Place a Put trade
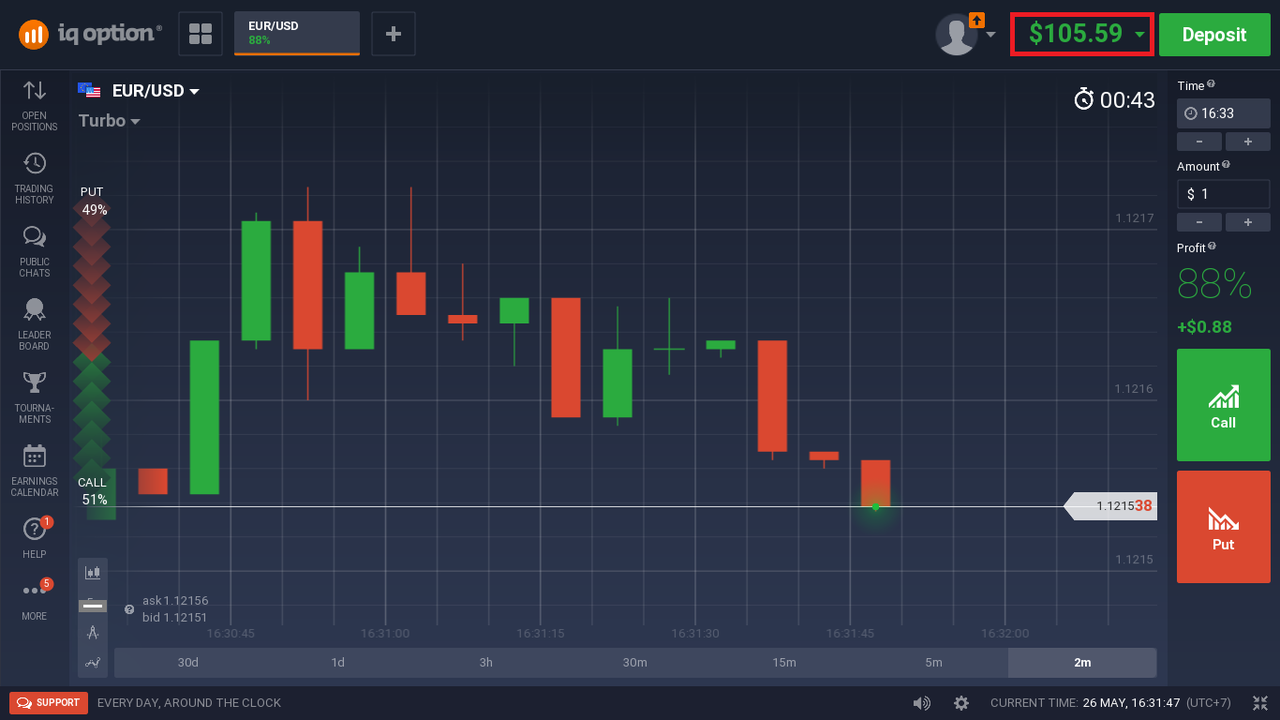 [x=1223, y=527]
